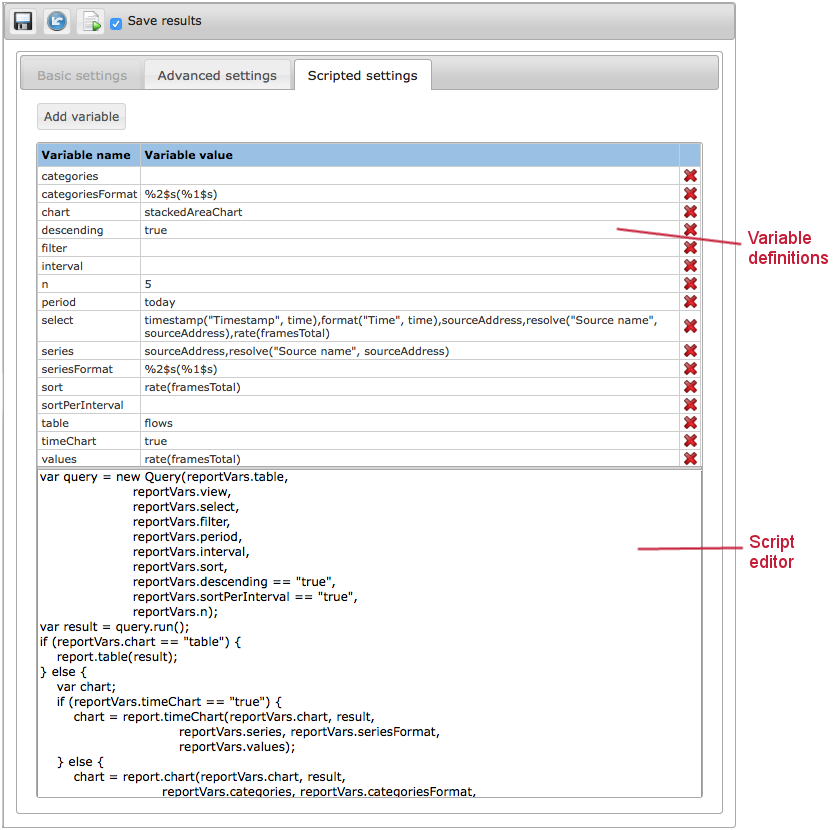Image resolution: width=840 pixels, height=830 pixels.
Task: Remove the descending variable row
Action: tap(691, 229)
